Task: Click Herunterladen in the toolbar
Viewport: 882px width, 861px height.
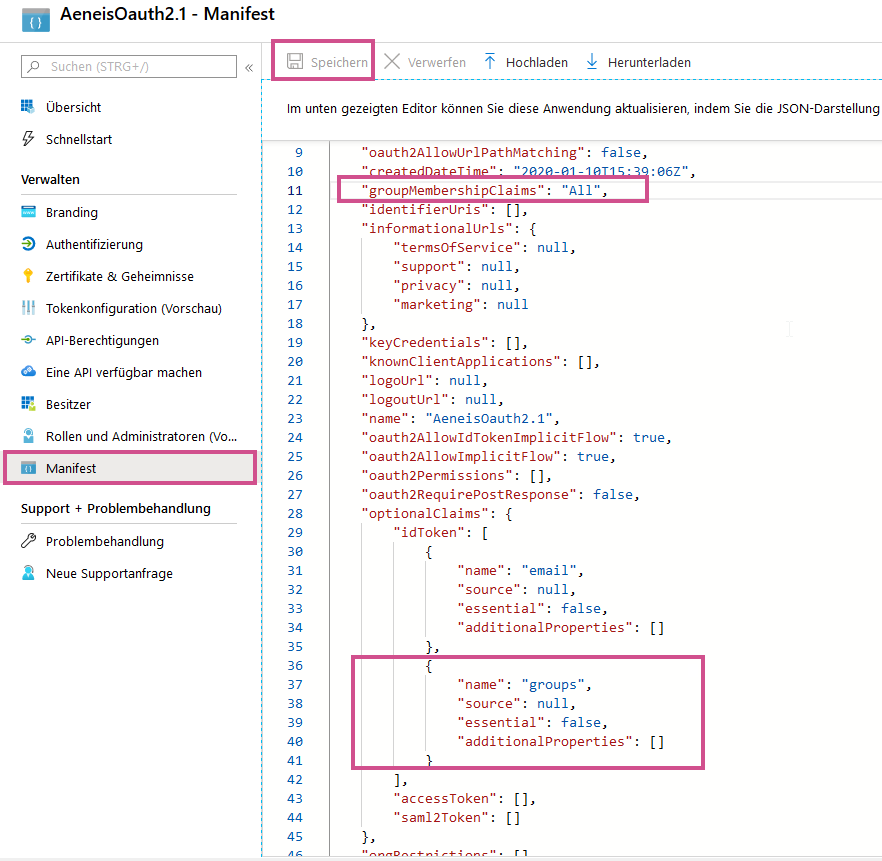Action: (x=638, y=62)
